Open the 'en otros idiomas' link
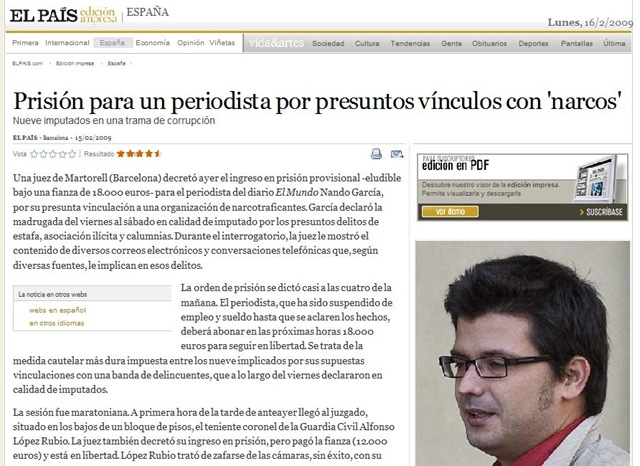 tap(57, 323)
